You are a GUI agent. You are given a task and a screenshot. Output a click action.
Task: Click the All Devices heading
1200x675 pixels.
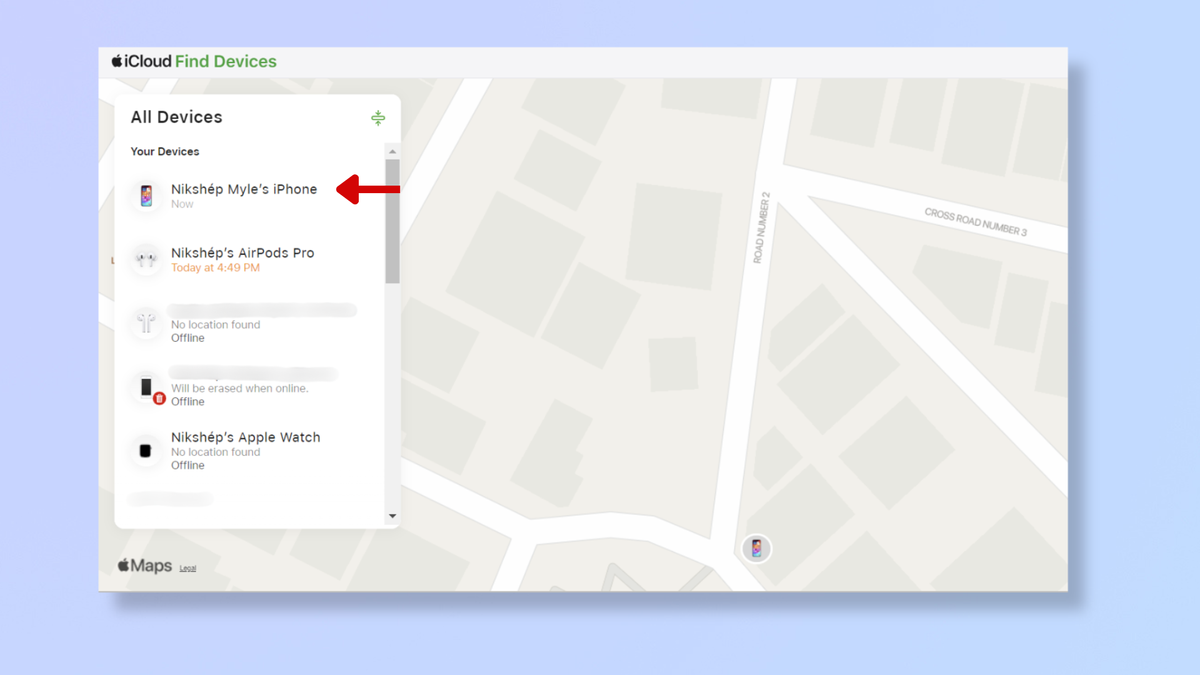click(x=176, y=117)
